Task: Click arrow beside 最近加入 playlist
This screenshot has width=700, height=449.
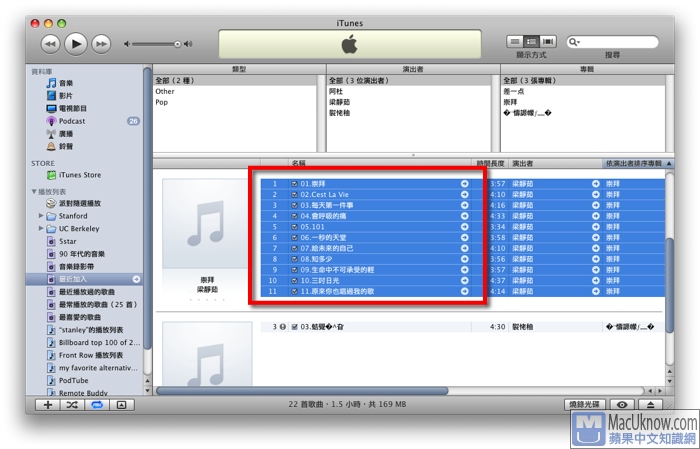Action: (x=136, y=279)
